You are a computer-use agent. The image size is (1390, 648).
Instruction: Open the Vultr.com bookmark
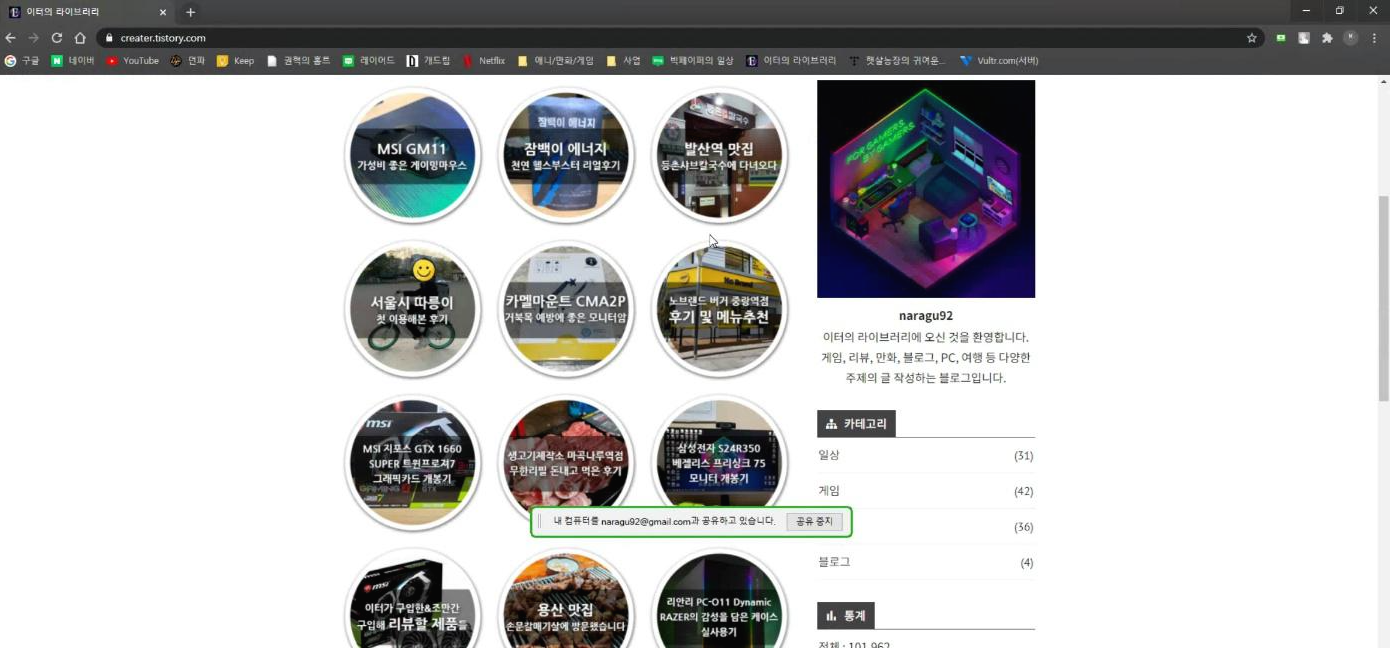(x=999, y=61)
